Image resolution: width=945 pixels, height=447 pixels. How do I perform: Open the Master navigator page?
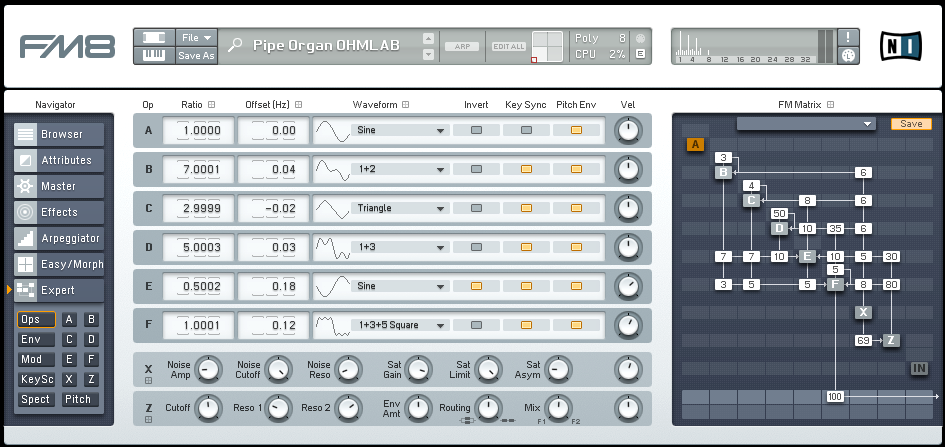click(x=59, y=186)
